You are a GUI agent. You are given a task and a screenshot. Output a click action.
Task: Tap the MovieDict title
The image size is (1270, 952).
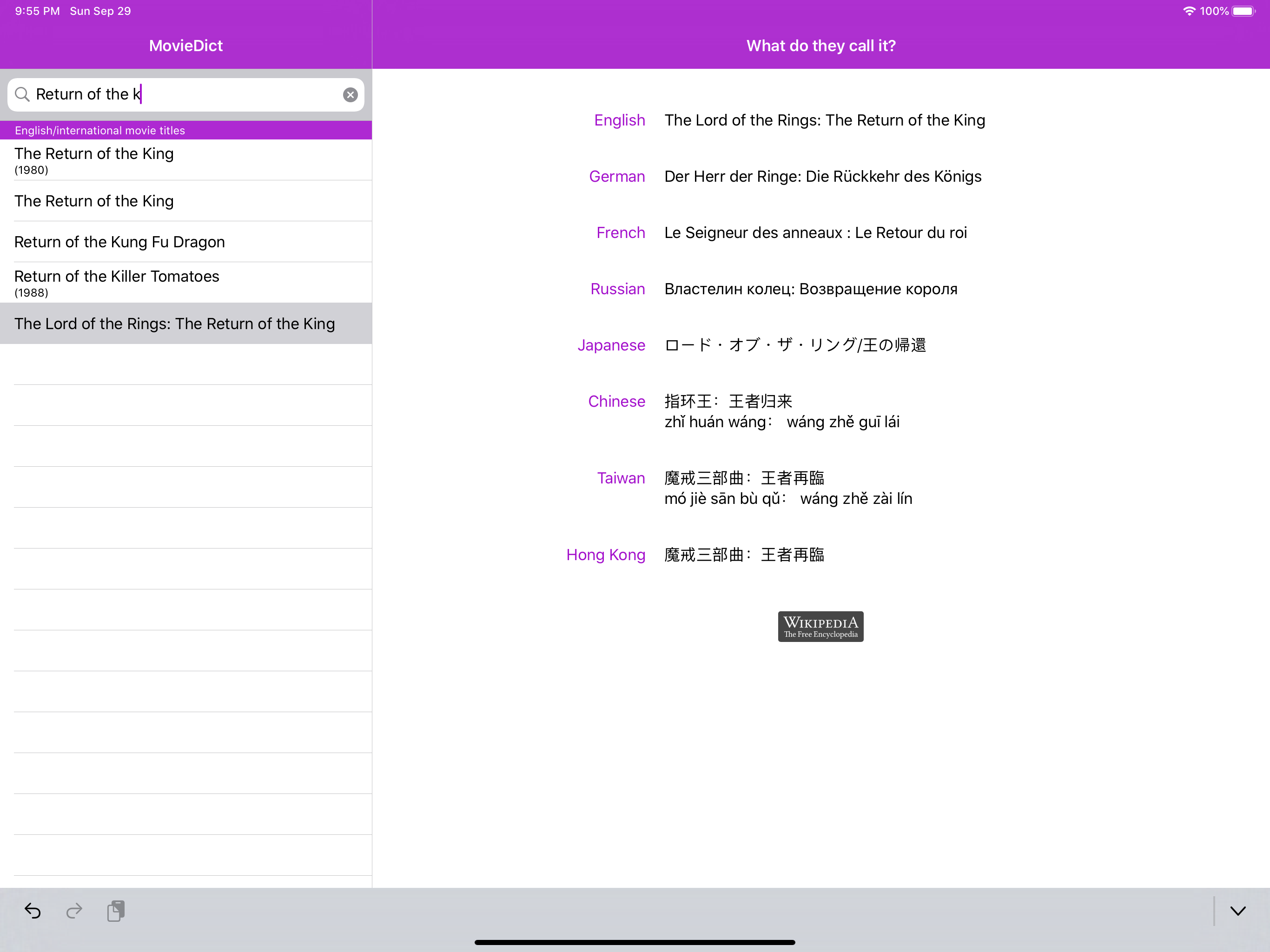point(186,46)
